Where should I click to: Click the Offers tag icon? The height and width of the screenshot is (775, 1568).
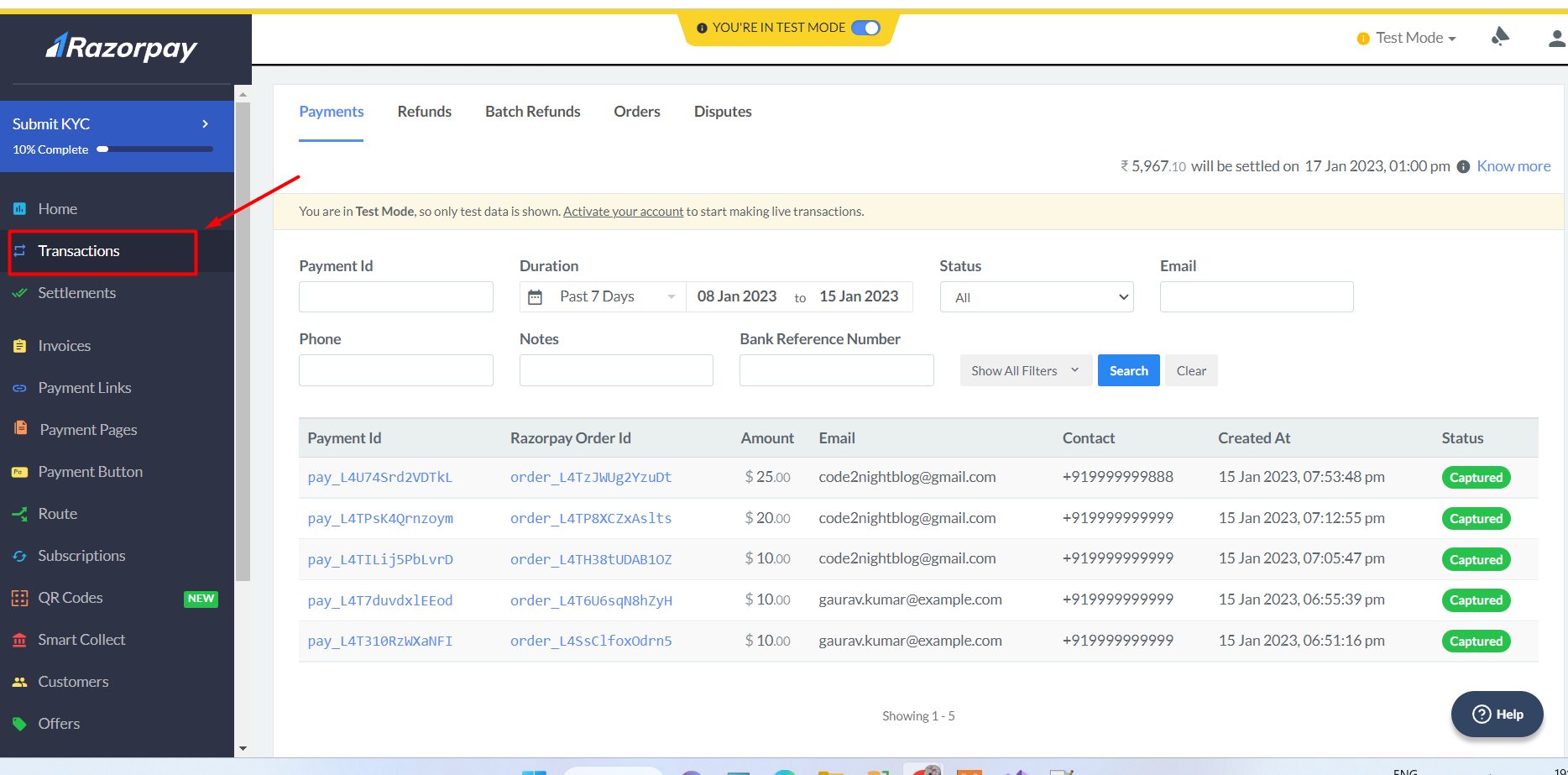pyautogui.click(x=19, y=724)
